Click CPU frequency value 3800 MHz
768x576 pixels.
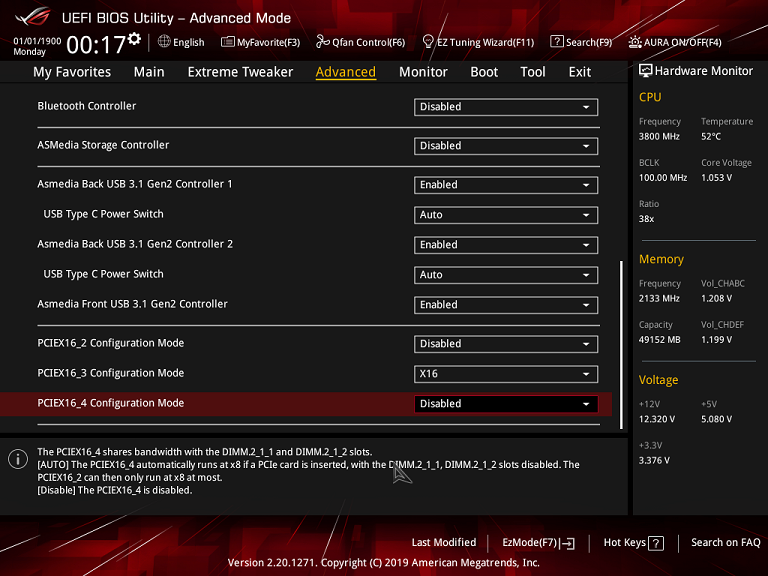(659, 137)
